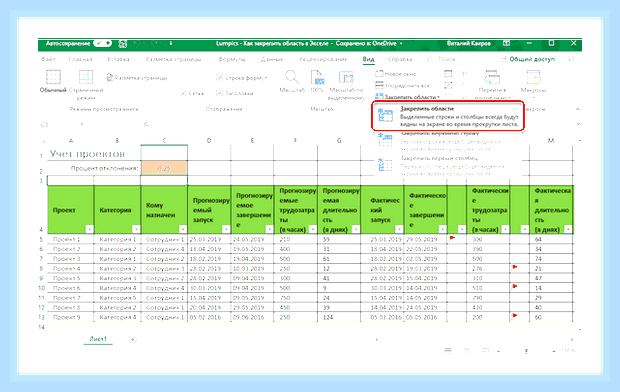Click the Общий доступ share button
This screenshot has width=620, height=392.
(529, 59)
